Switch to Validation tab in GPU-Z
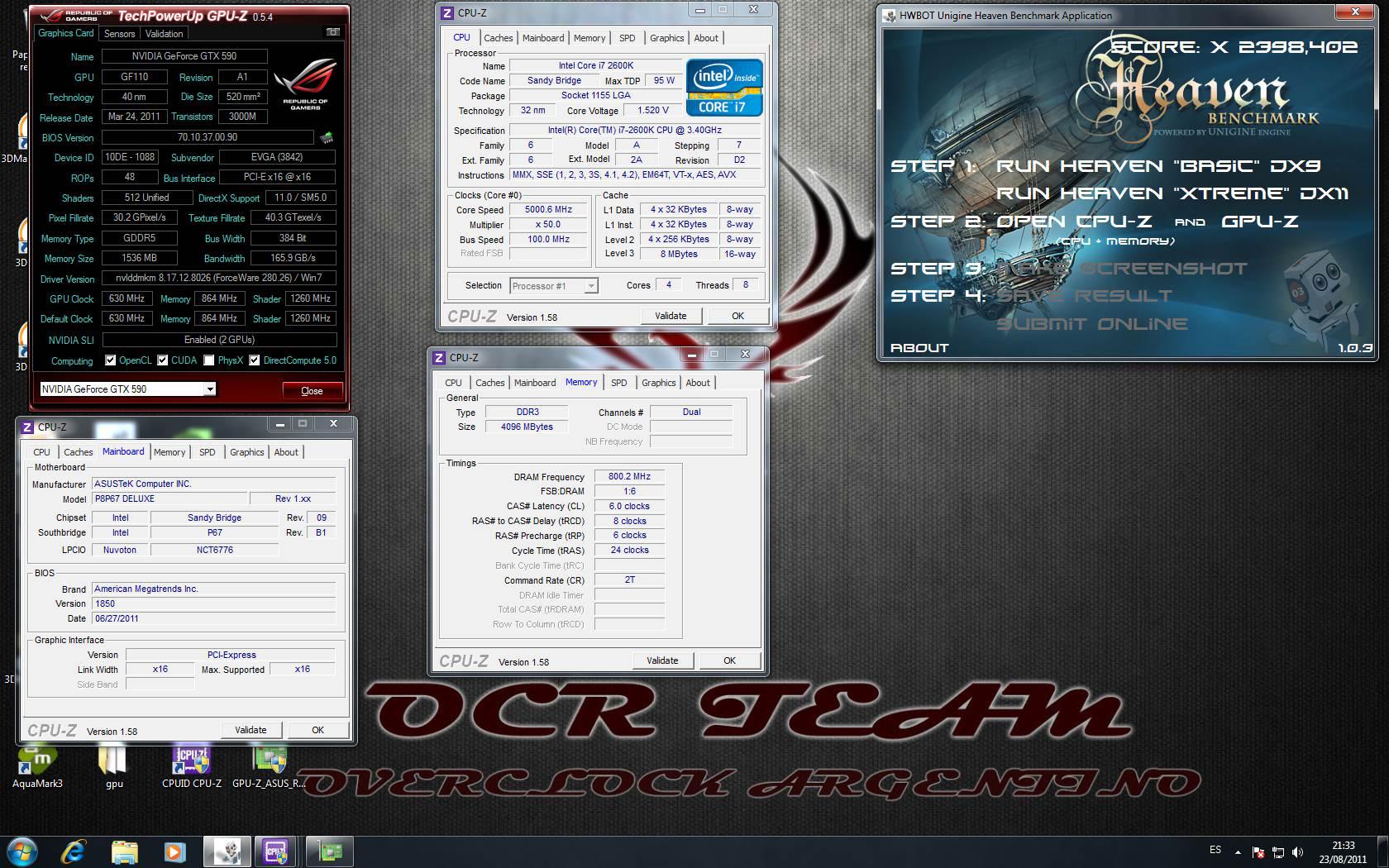 pos(164,34)
